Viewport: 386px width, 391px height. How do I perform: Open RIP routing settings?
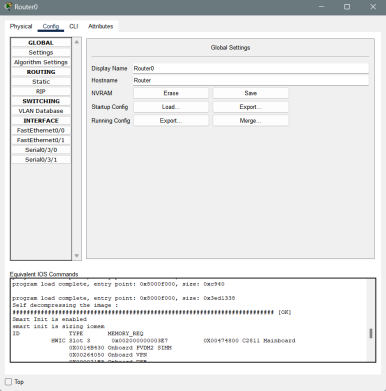(x=41, y=91)
